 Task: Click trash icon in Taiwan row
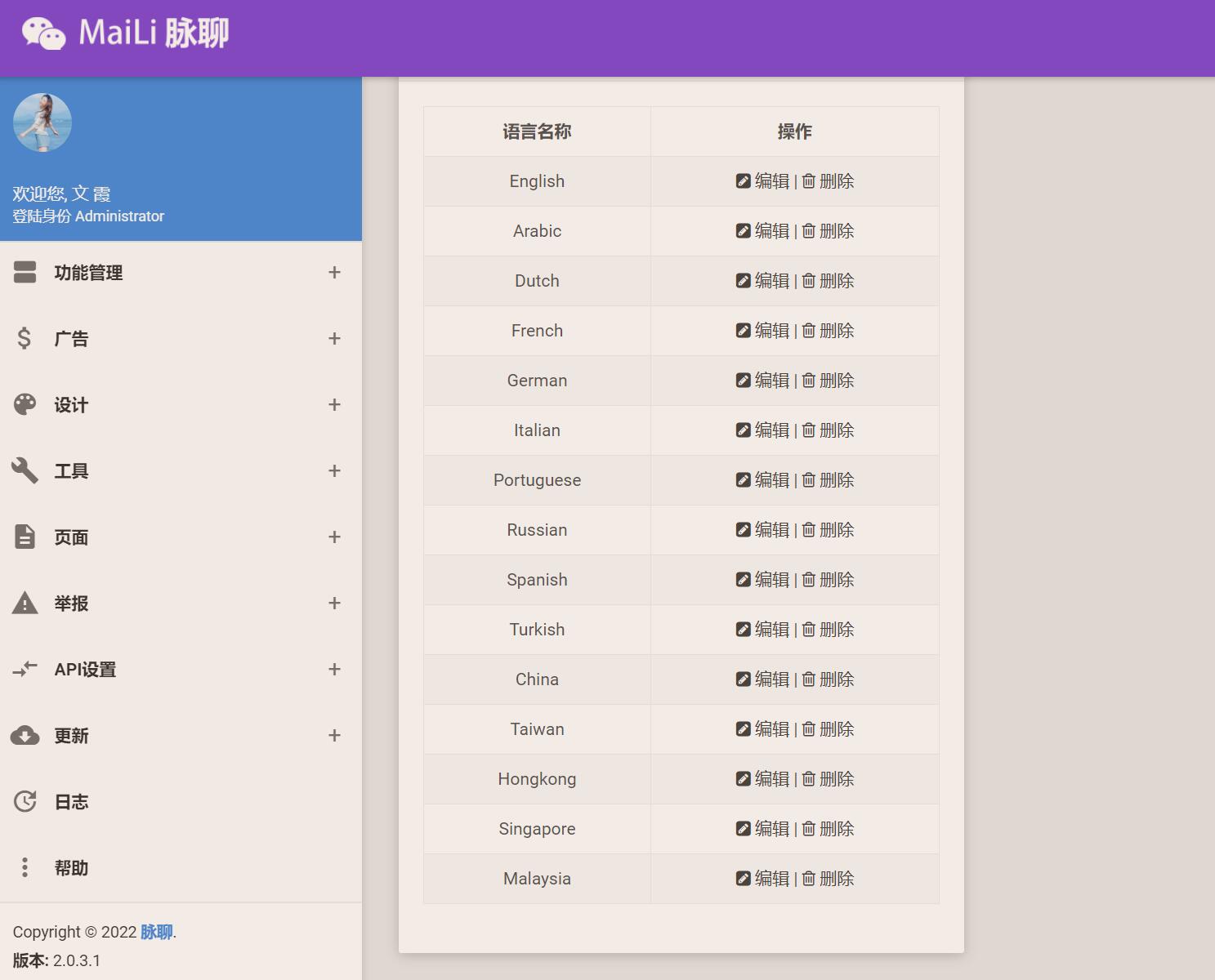point(809,729)
